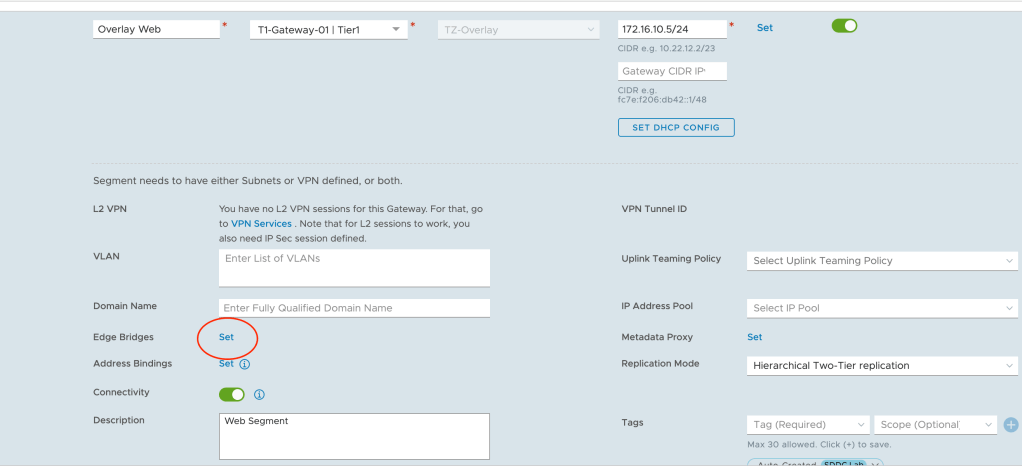
Task: Click Set link for Edge Bridges
Action: pos(226,337)
